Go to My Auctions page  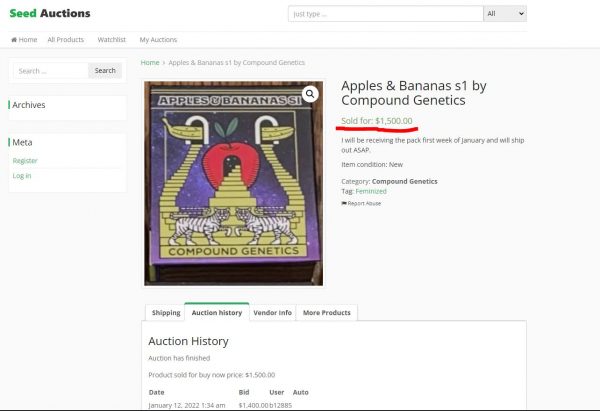pyautogui.click(x=158, y=39)
